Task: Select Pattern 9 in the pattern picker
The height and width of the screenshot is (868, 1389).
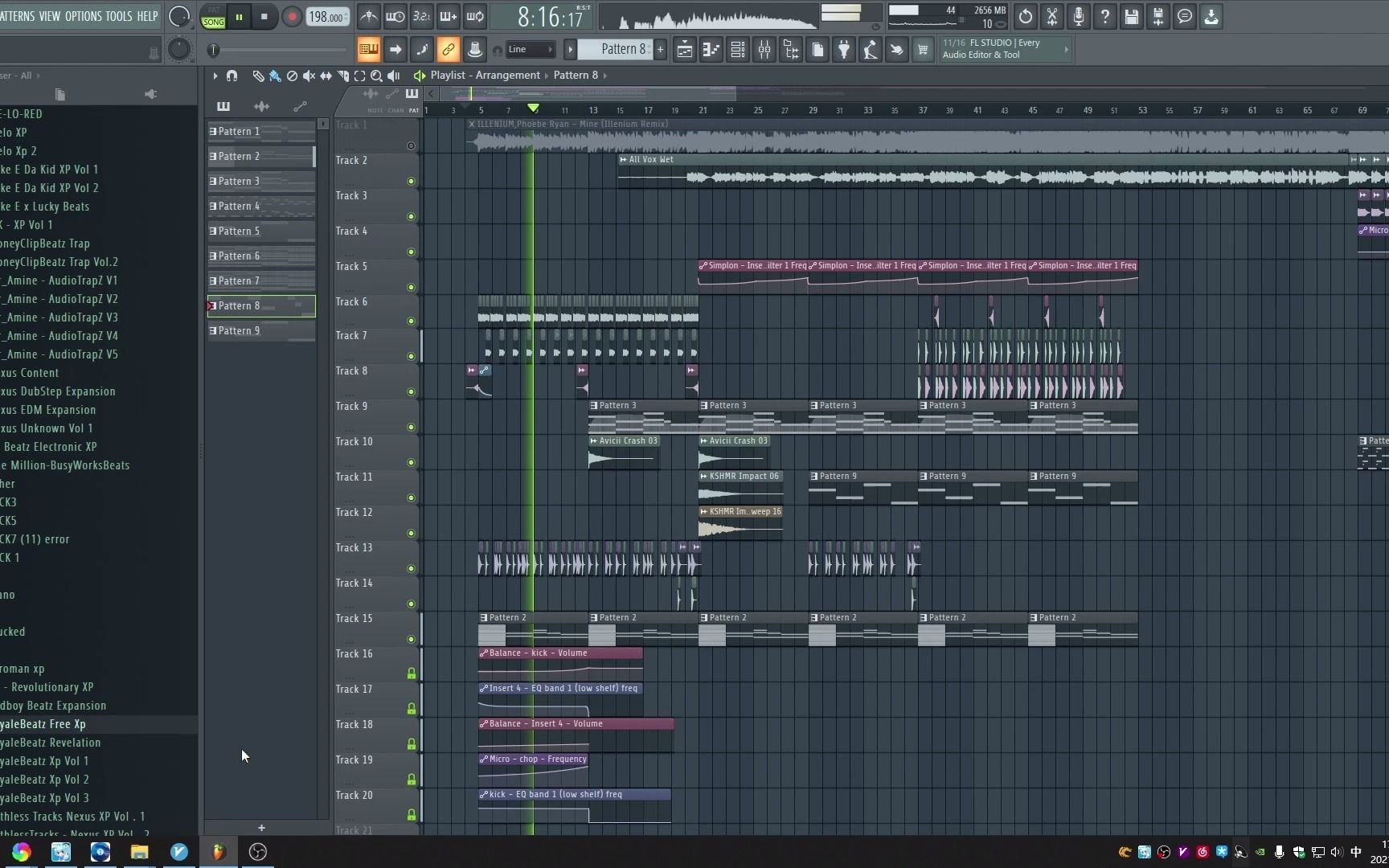Action: coord(261,331)
